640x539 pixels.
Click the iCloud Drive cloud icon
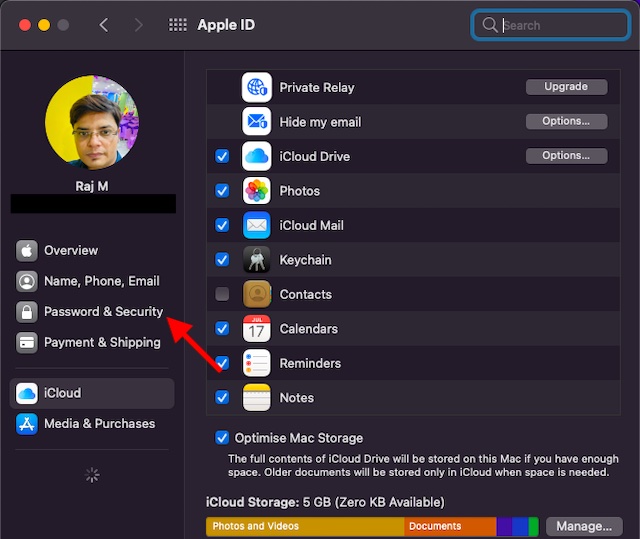point(256,156)
